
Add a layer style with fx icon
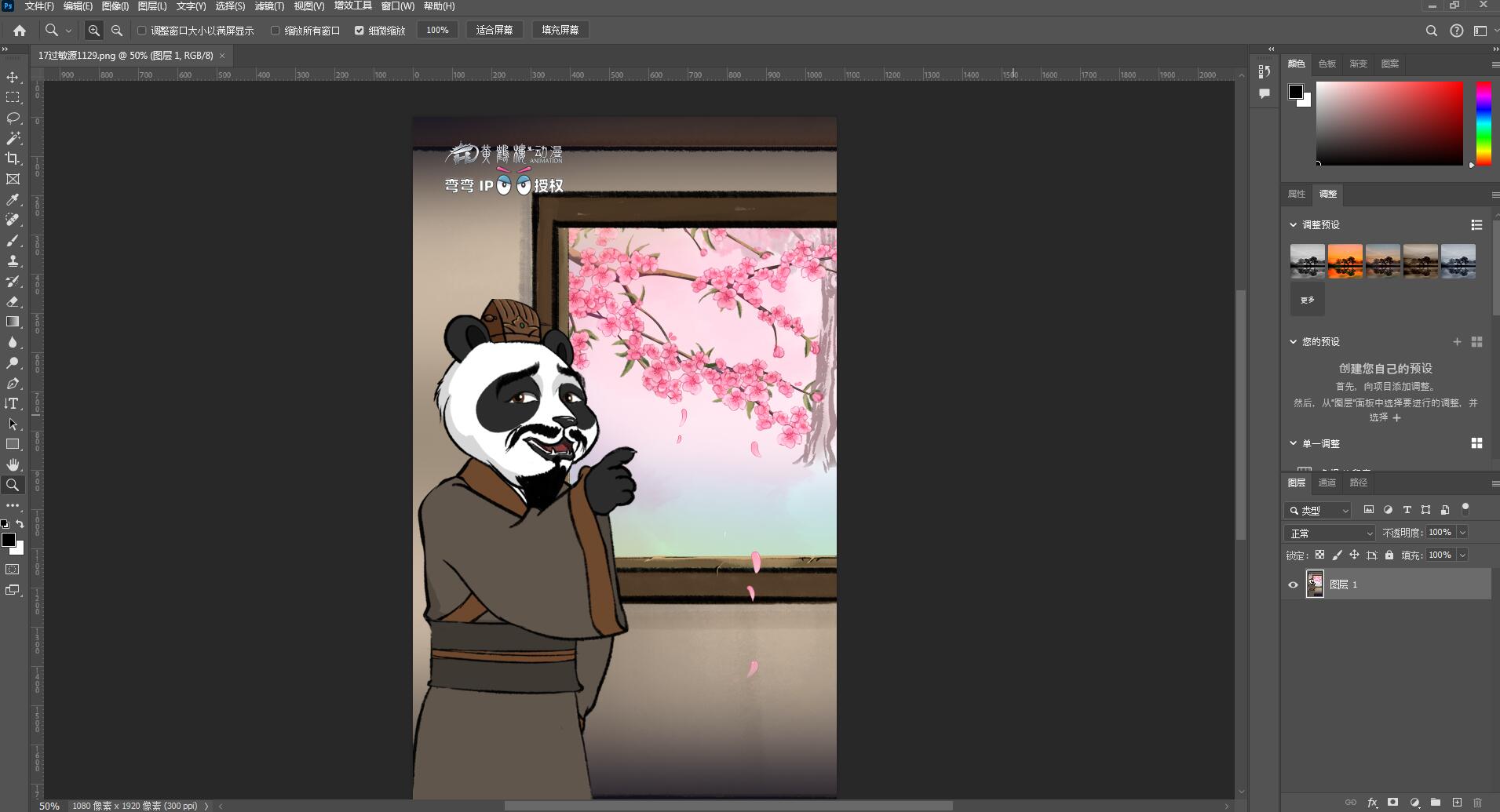coord(1372,803)
